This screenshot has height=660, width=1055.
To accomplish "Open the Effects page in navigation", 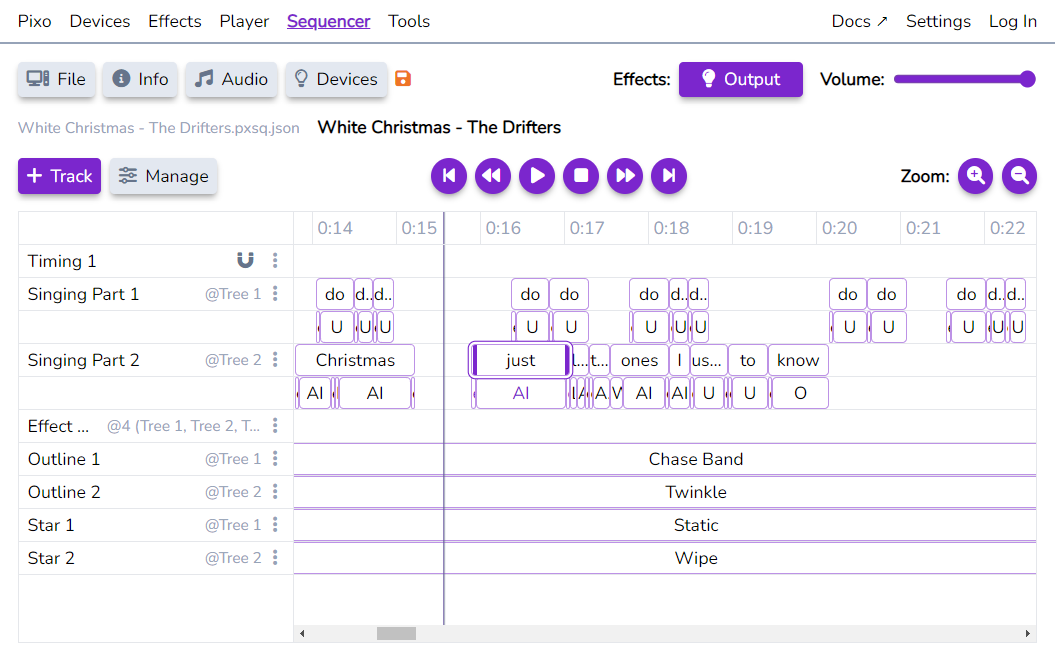I will coord(175,21).
